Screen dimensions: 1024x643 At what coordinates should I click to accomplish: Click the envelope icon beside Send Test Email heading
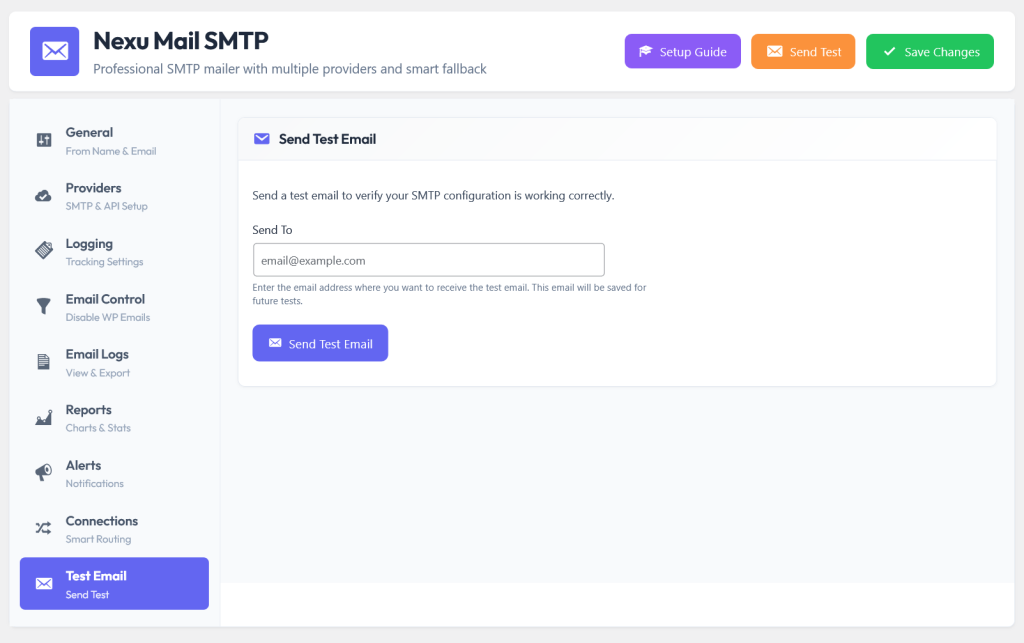[262, 139]
